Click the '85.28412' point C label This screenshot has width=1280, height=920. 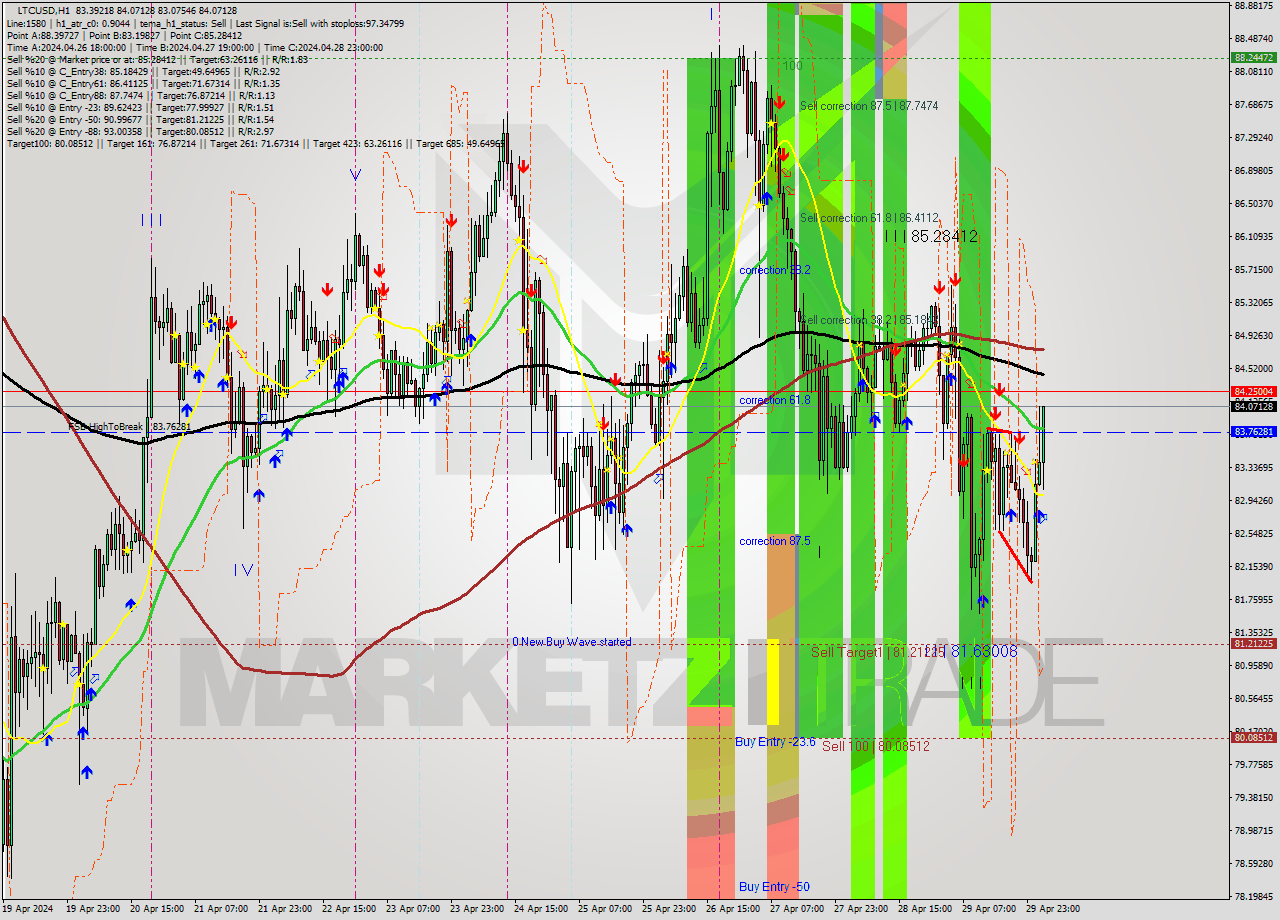[944, 237]
